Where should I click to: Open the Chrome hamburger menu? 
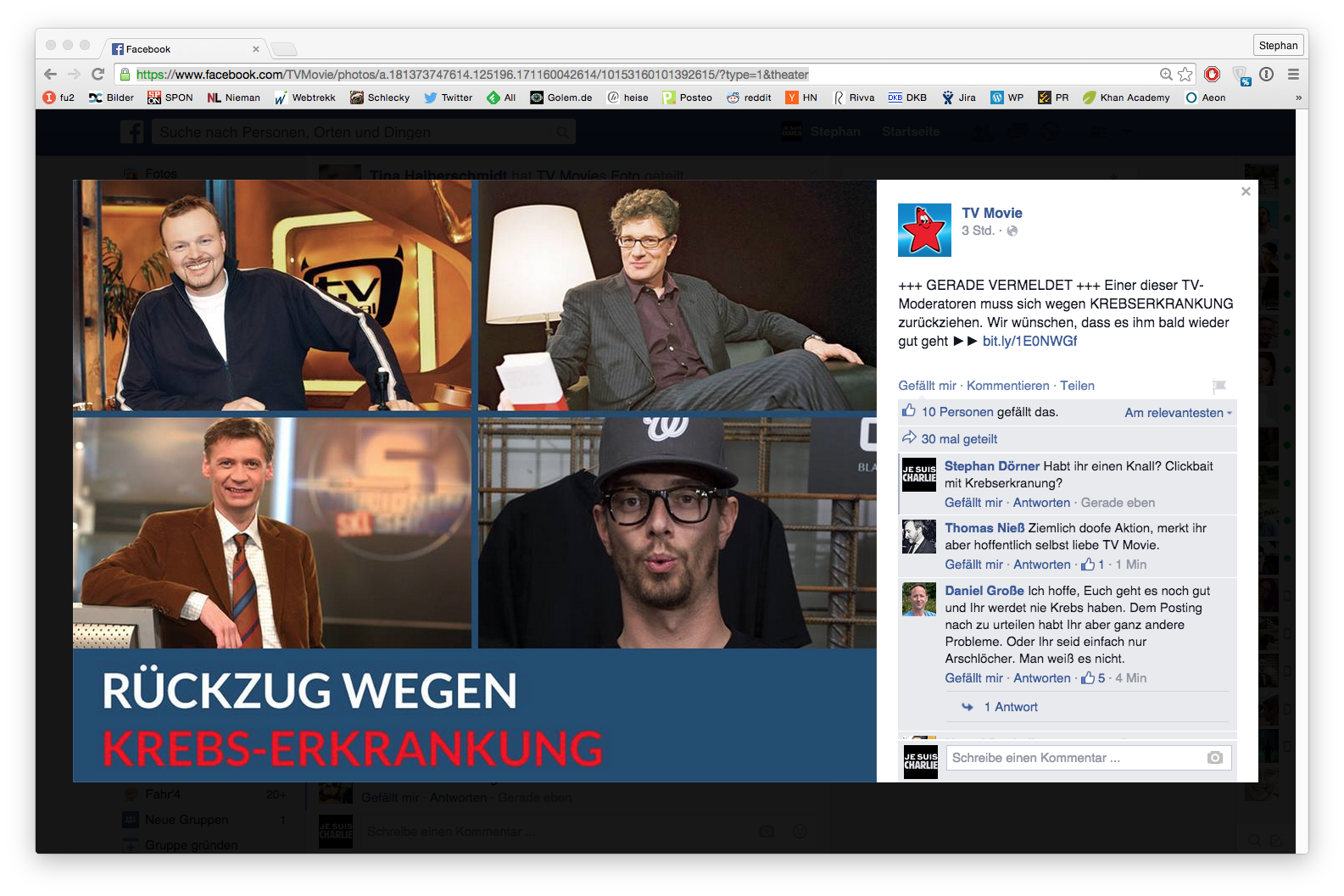click(x=1293, y=75)
